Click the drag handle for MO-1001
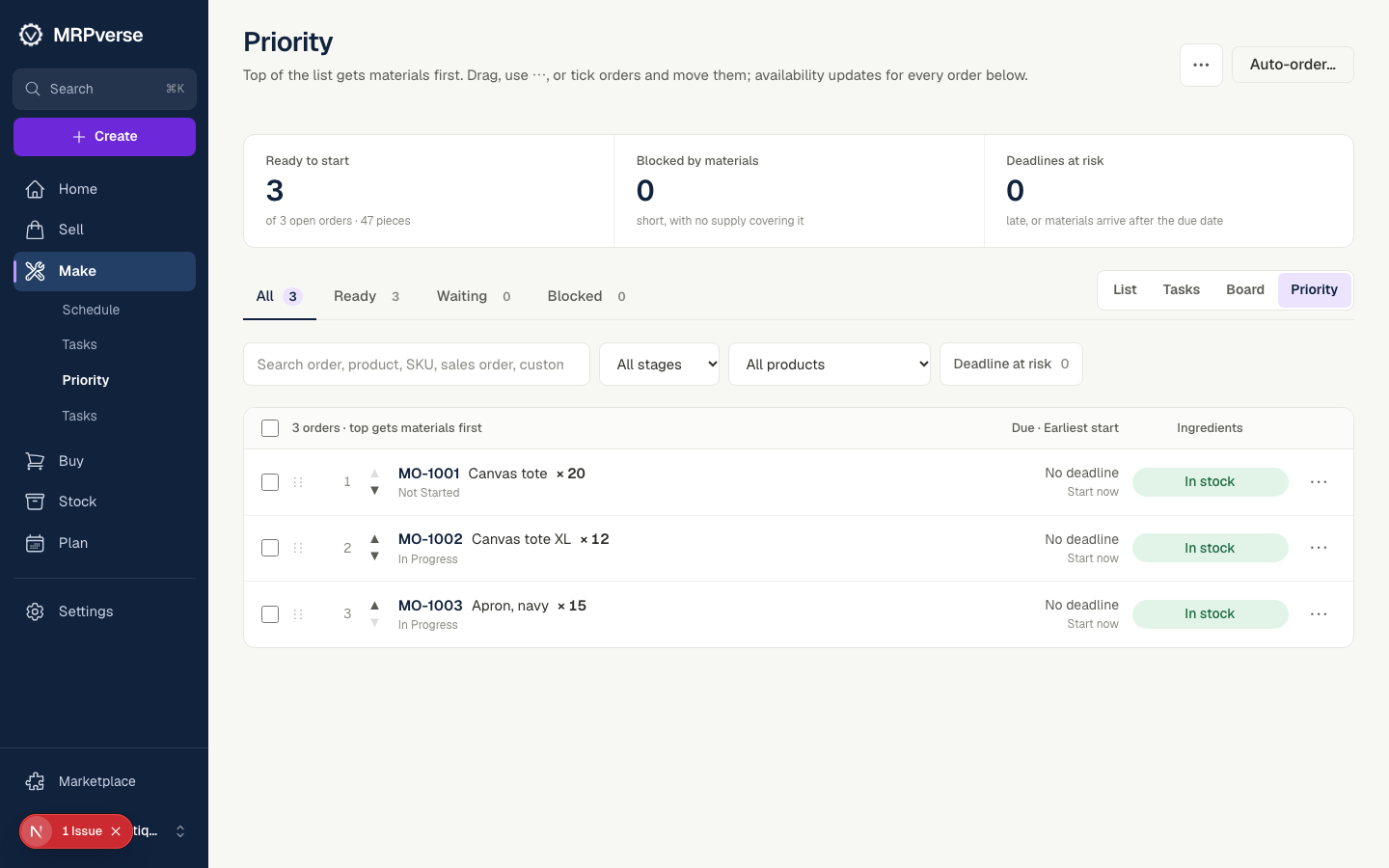1389x868 pixels. (x=298, y=482)
